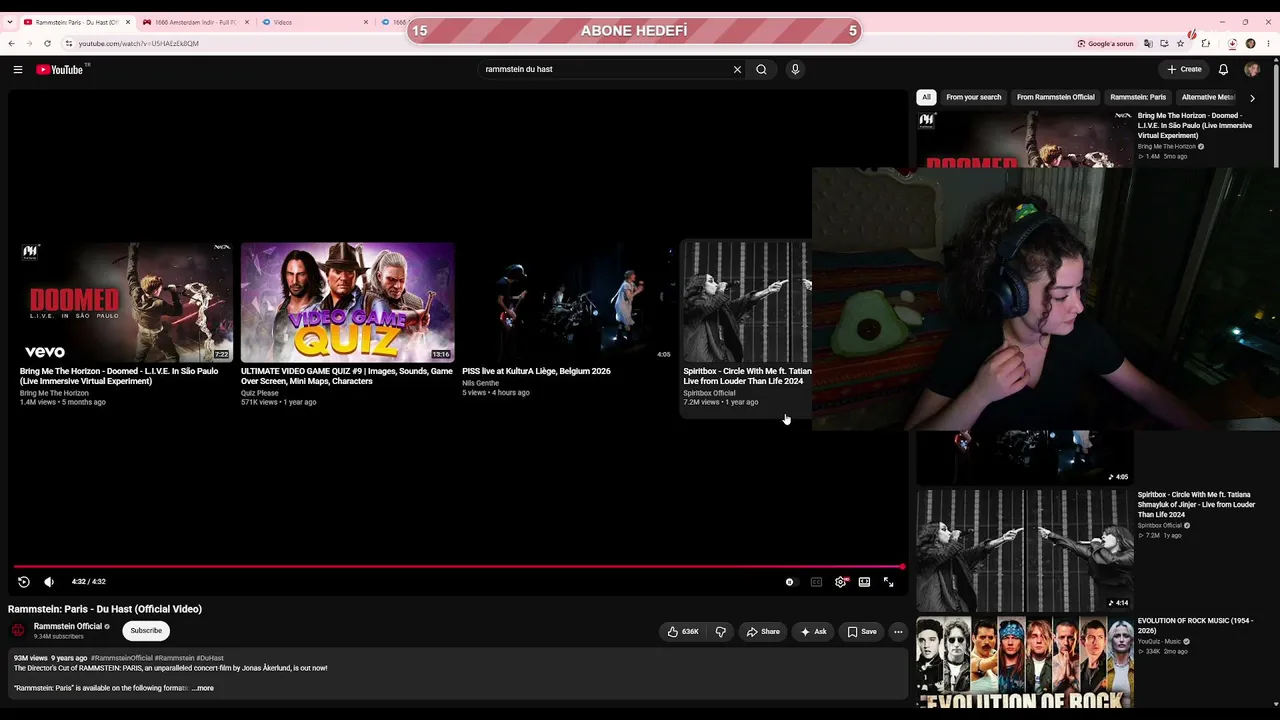Viewport: 1280px width, 720px height.
Task: Click the Ask button below the video
Action: (813, 632)
